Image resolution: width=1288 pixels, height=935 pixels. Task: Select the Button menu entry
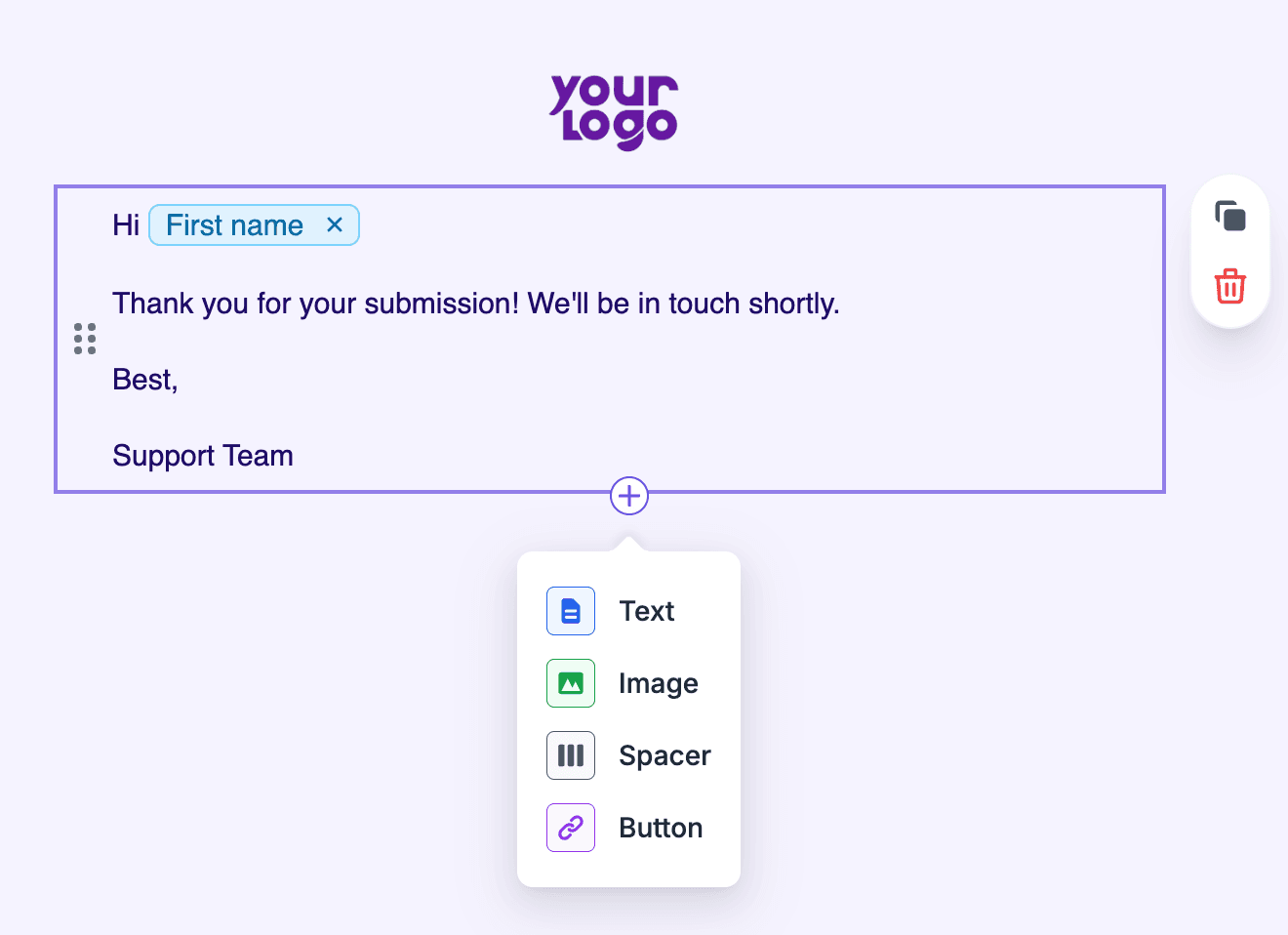(661, 827)
